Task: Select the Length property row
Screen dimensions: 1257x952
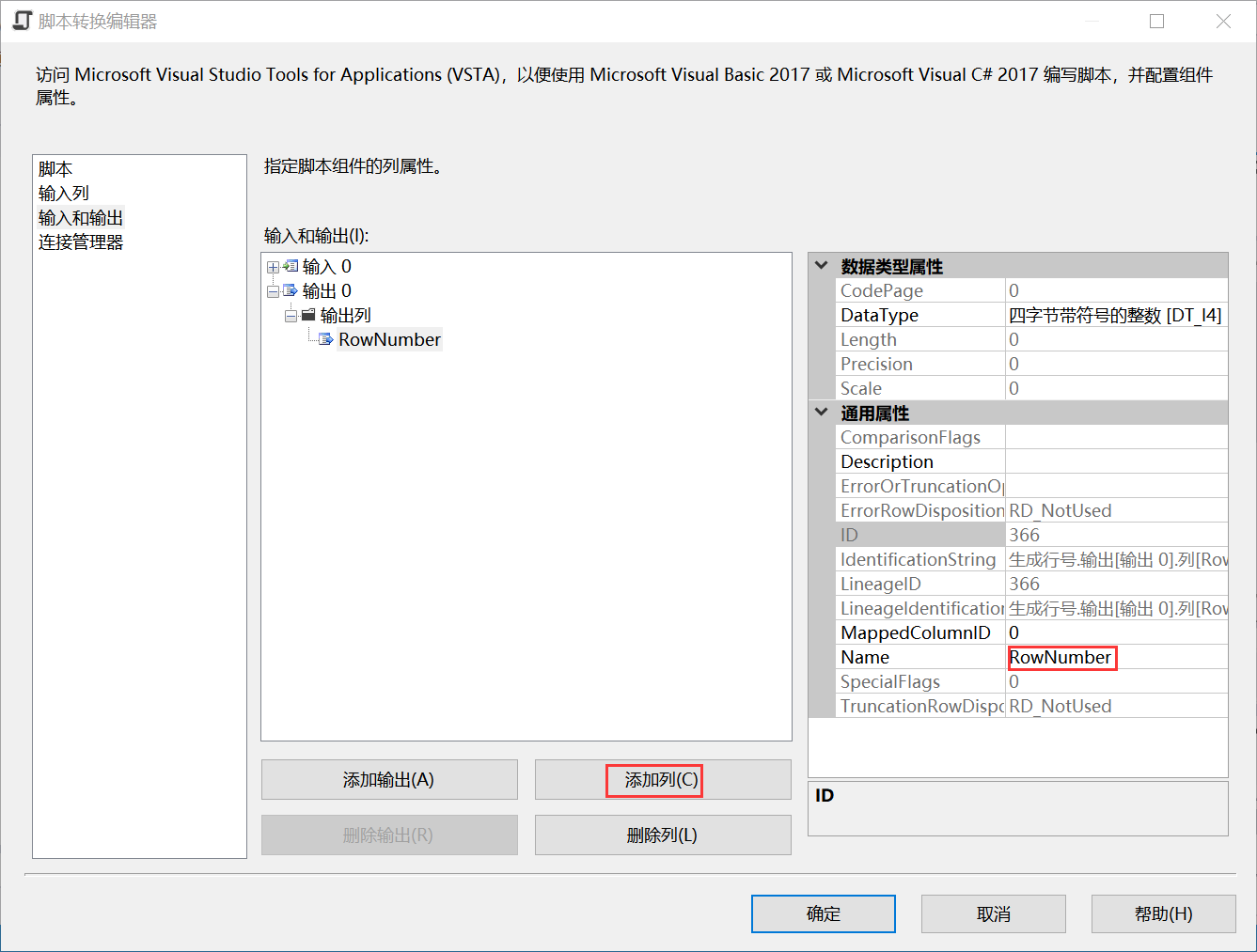Action: (x=1031, y=339)
